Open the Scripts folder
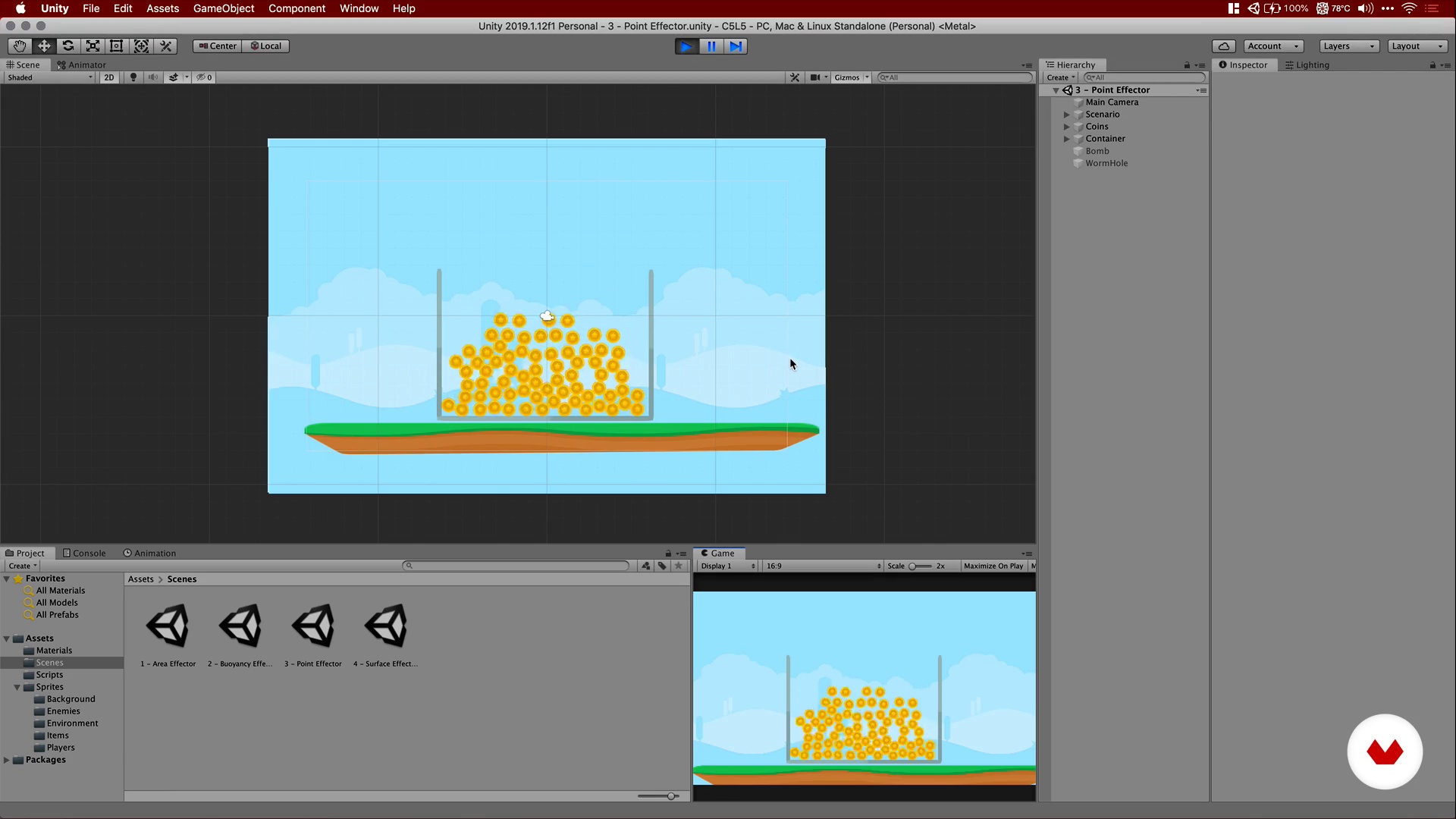 pyautogui.click(x=49, y=675)
